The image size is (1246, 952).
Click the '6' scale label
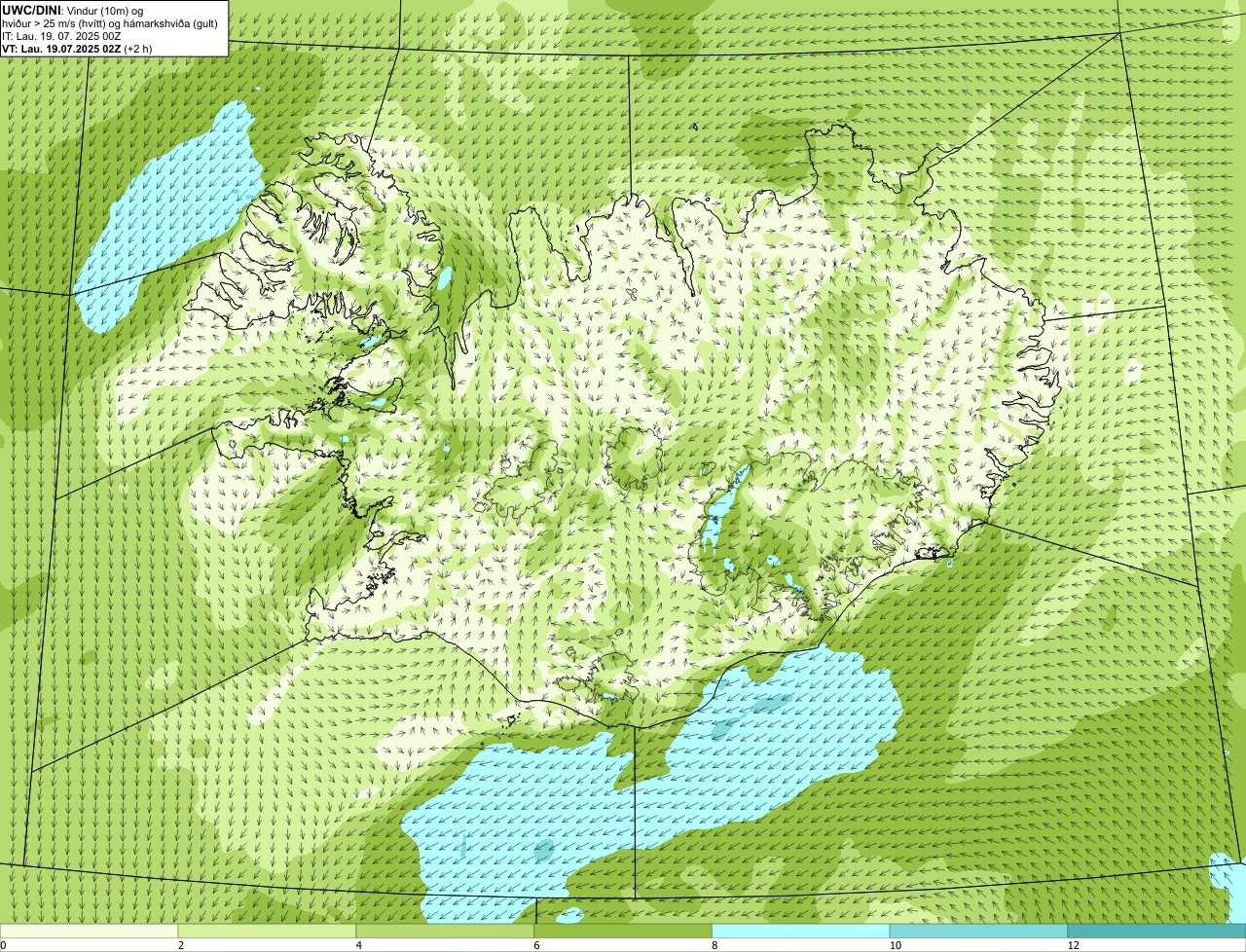(537, 945)
